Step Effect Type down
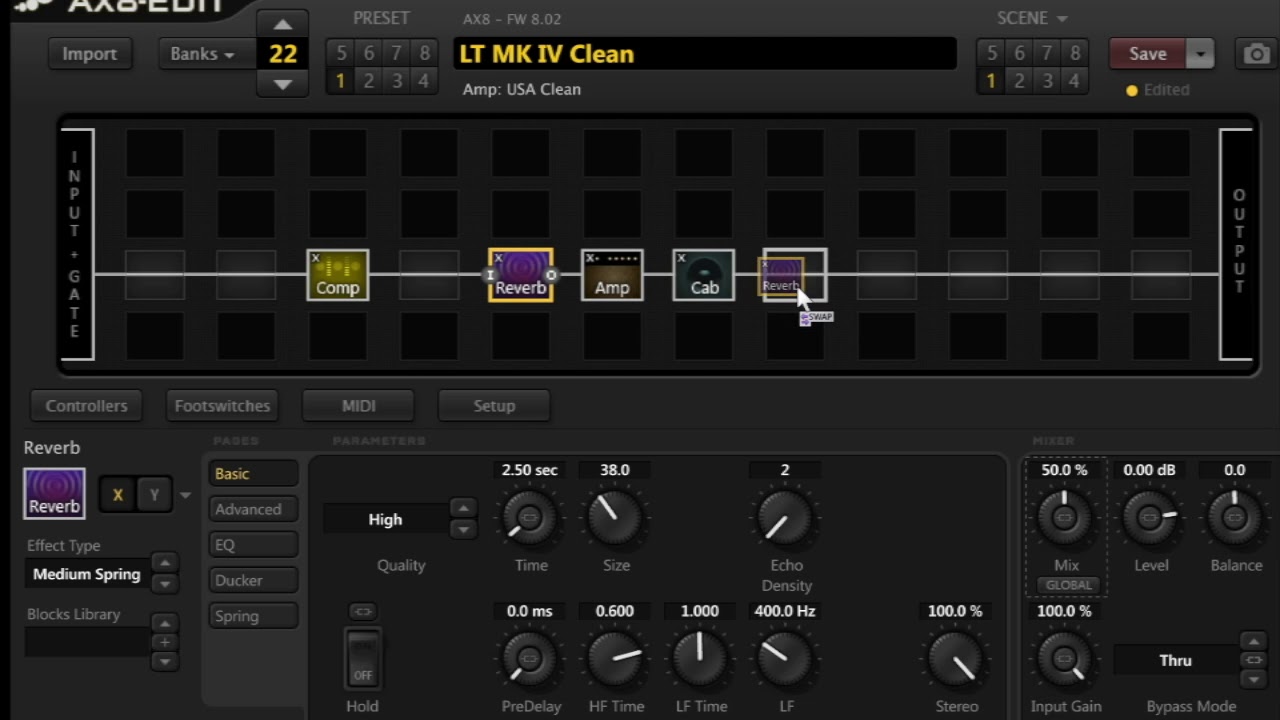This screenshot has width=1280, height=720. [x=164, y=583]
